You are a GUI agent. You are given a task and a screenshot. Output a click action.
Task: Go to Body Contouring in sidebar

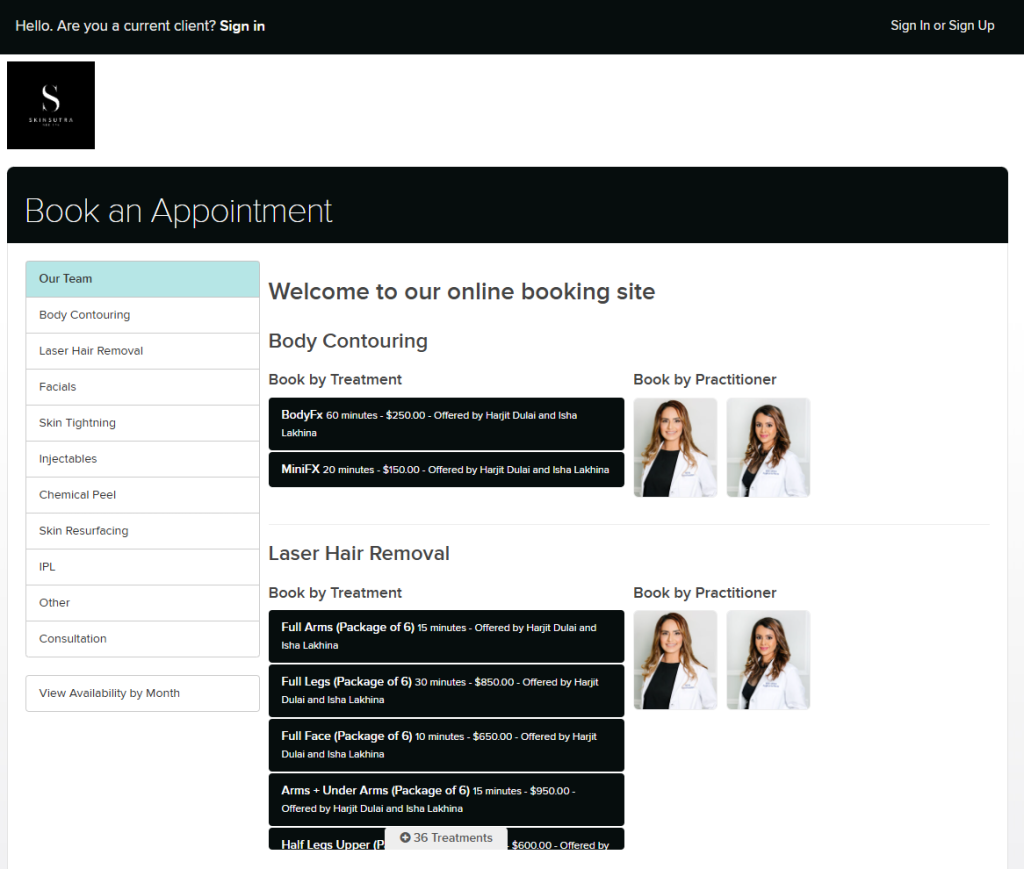(142, 315)
